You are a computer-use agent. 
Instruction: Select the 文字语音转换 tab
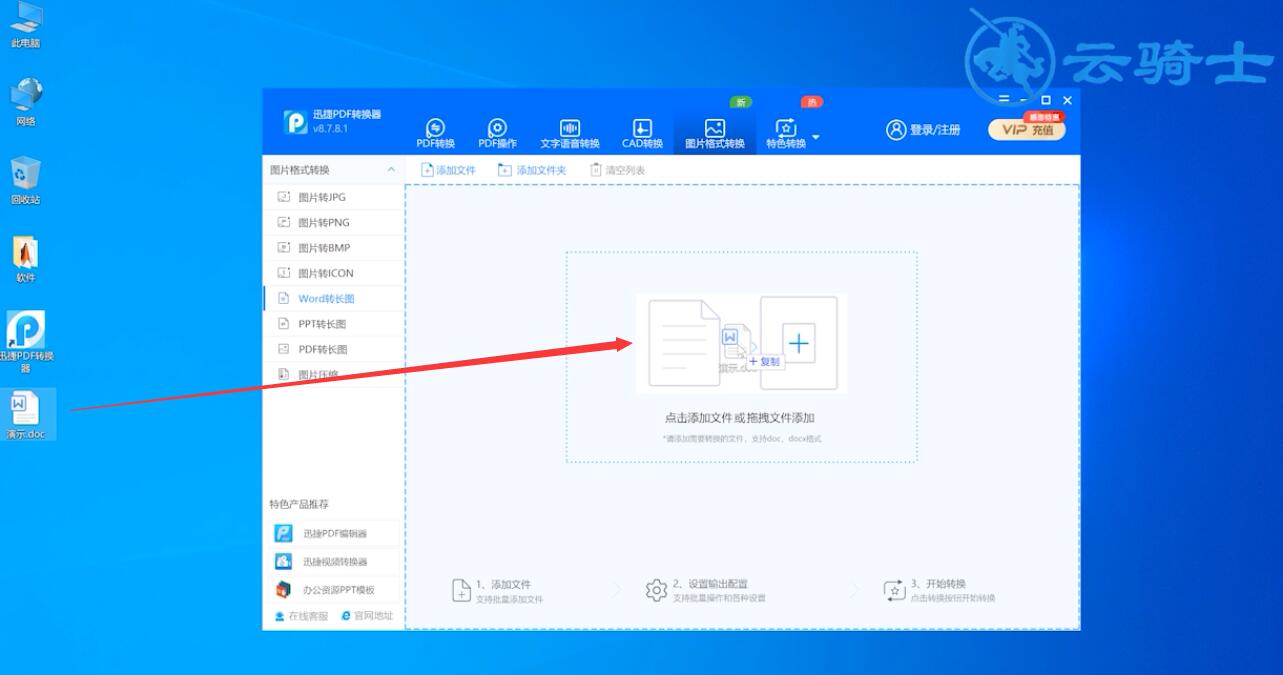coord(570,134)
